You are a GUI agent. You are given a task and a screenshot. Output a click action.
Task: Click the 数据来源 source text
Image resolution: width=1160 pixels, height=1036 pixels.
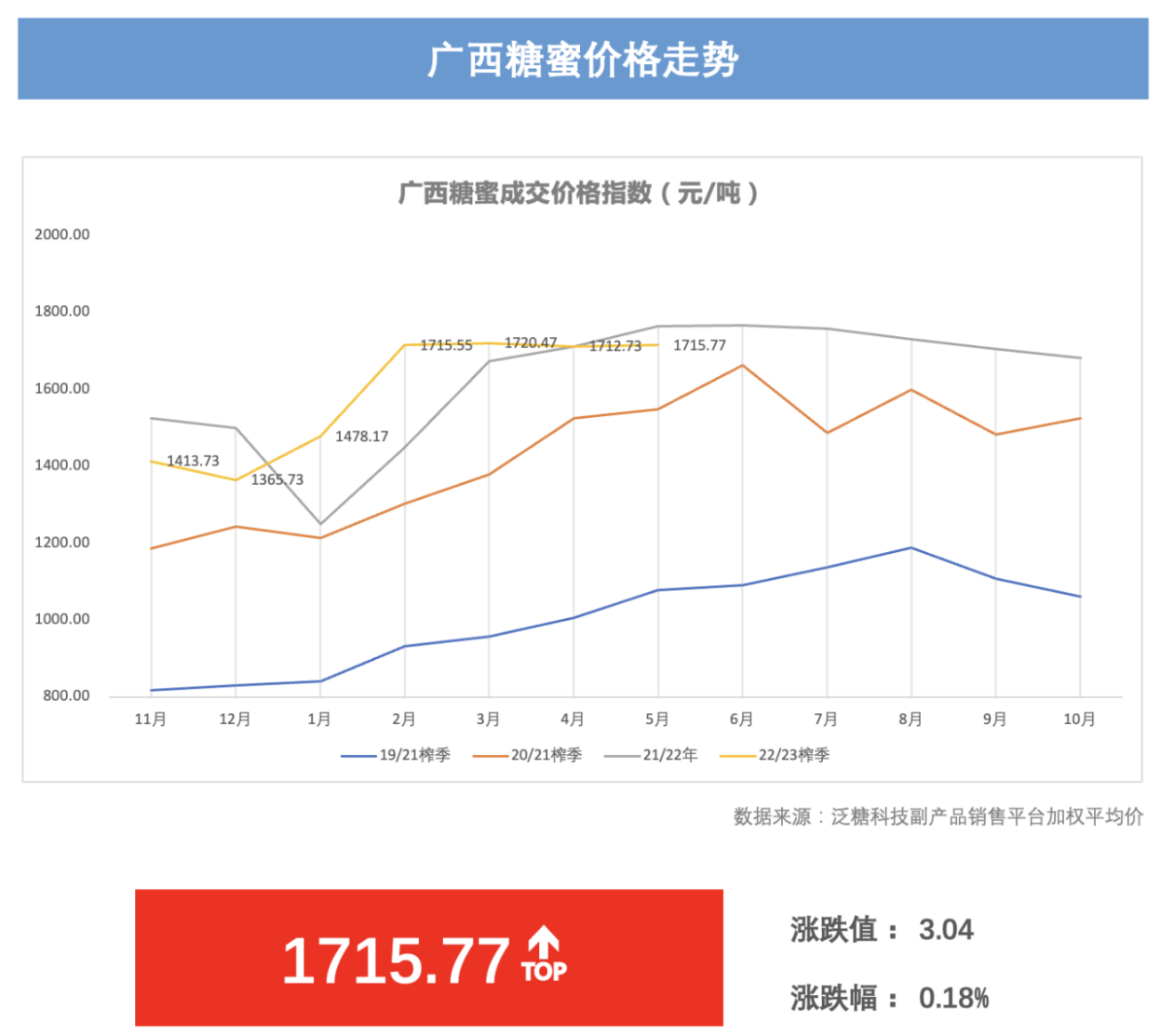[x=937, y=816]
